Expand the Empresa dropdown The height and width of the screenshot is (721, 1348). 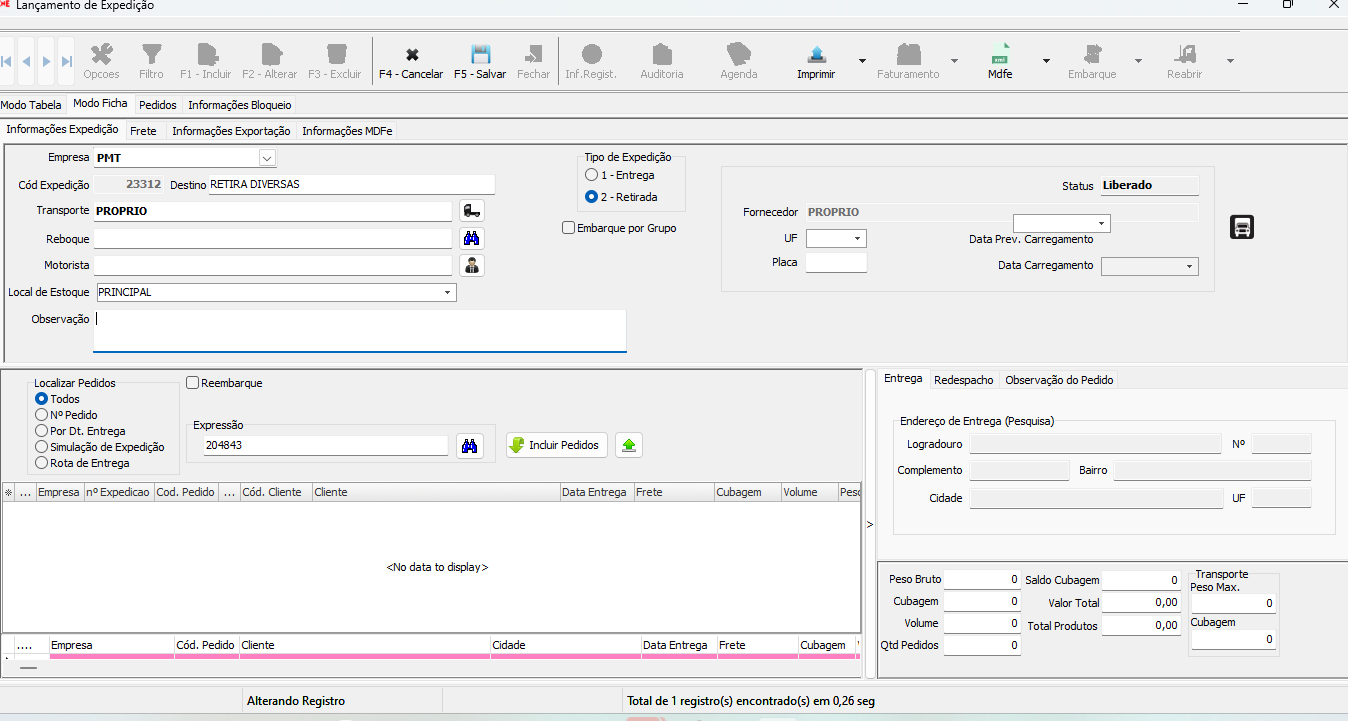click(x=266, y=158)
